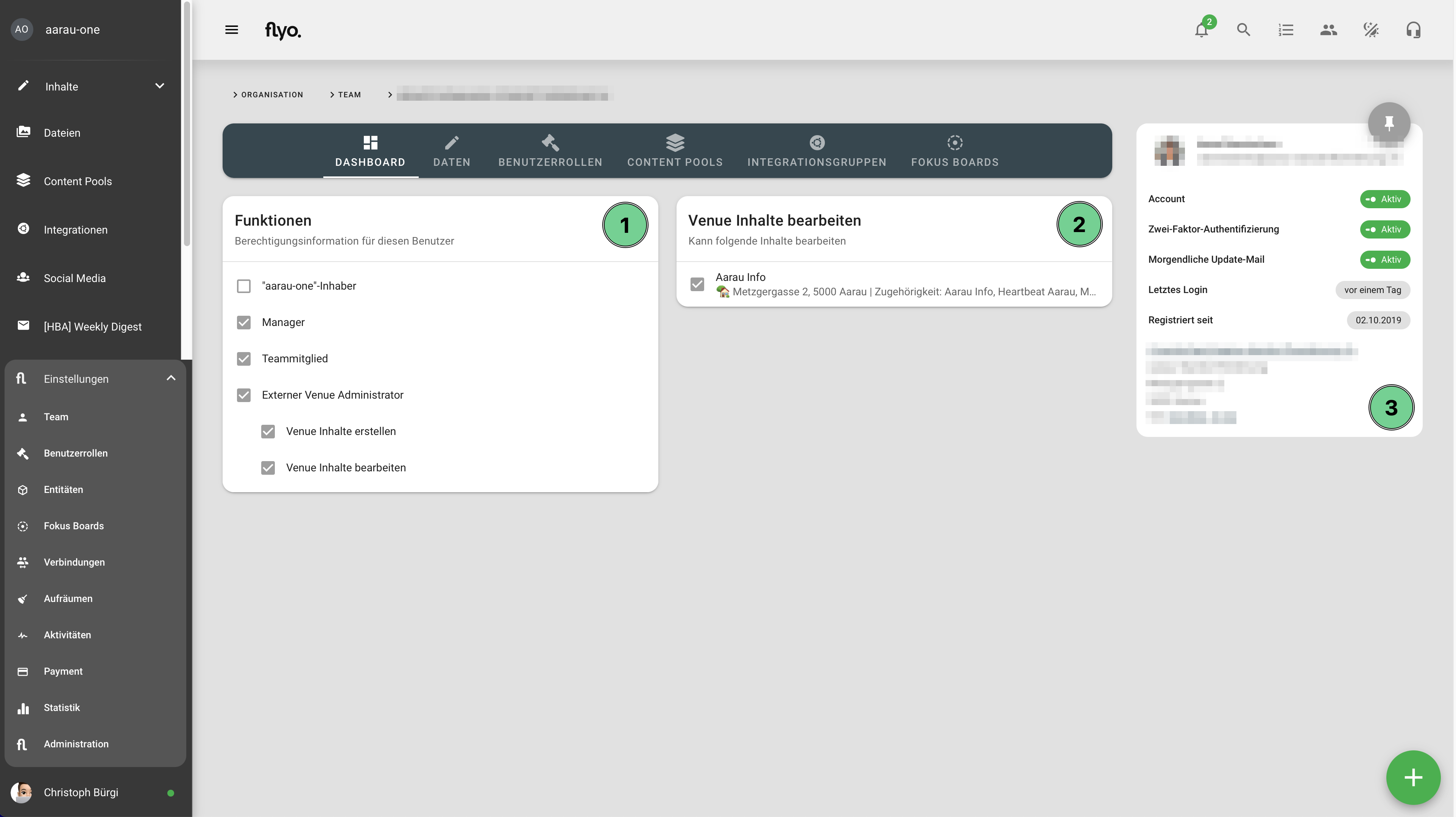Click the magic wand icon in header
Viewport: 1456px width, 817px height.
pos(1371,30)
